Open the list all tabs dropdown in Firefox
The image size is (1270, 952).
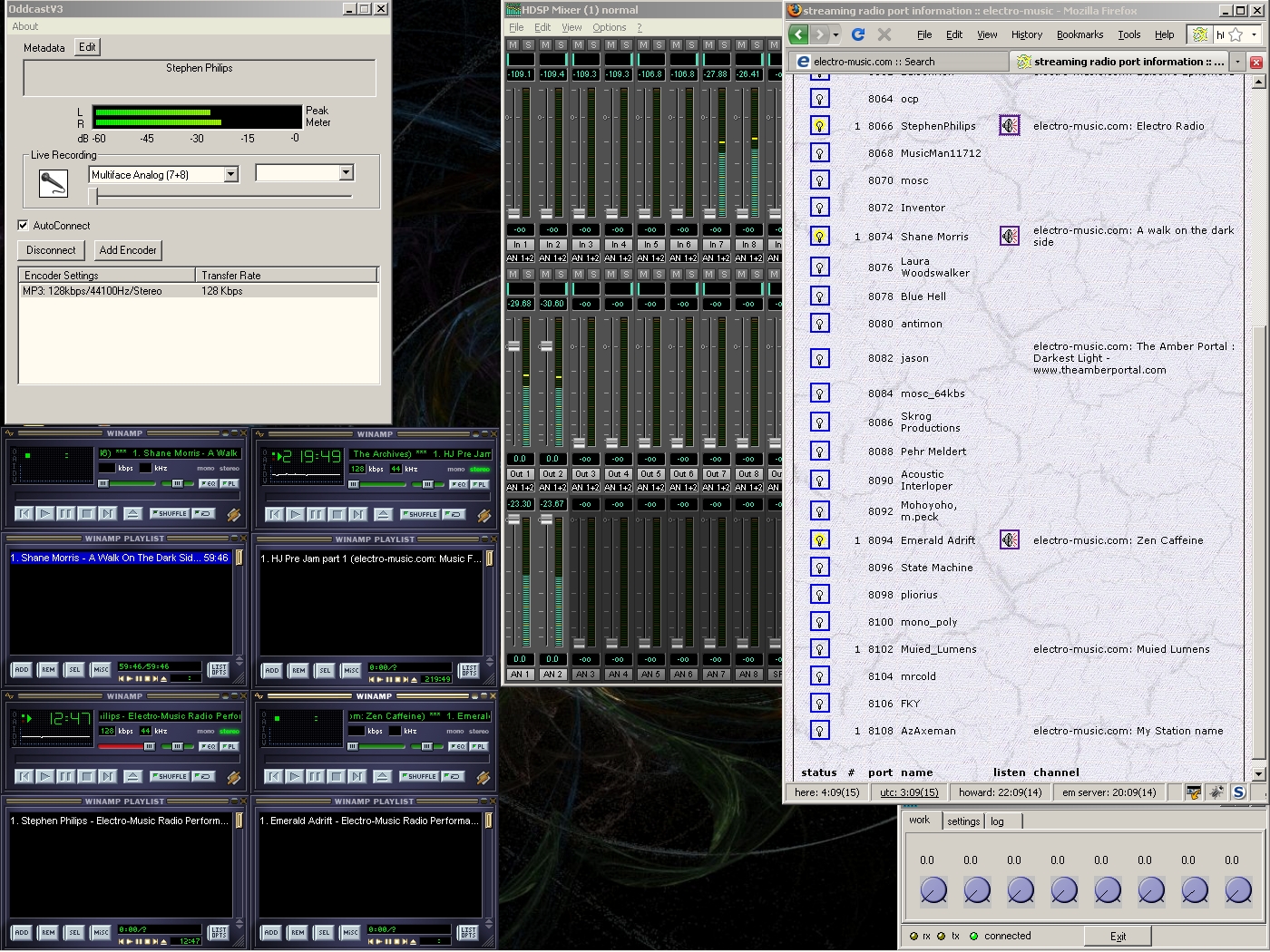pos(1237,62)
